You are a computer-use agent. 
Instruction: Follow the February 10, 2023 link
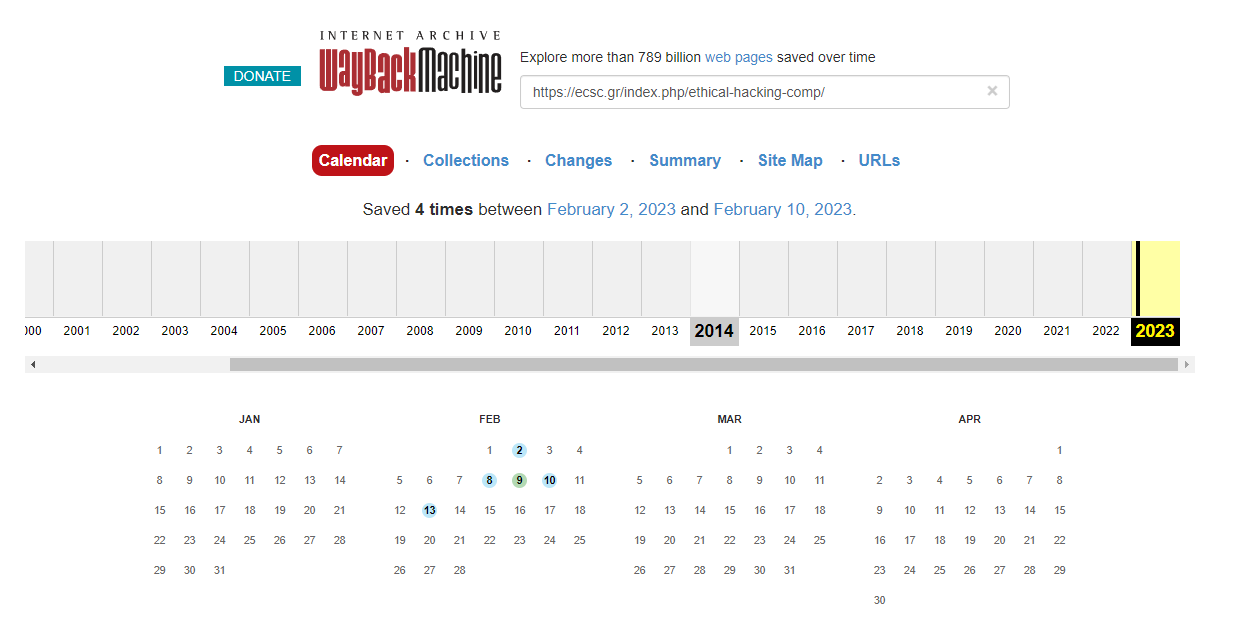[783, 209]
